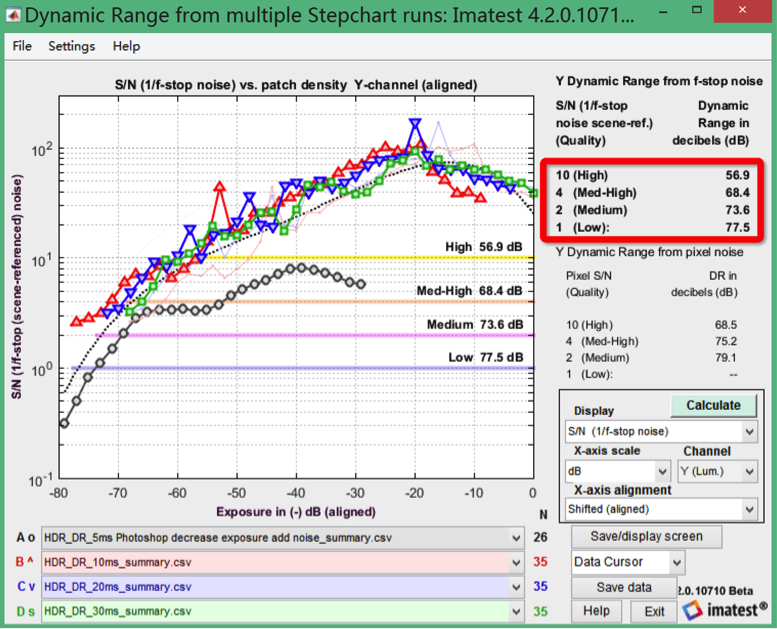Click the Help button next to Exit
The width and height of the screenshot is (777, 629).
coord(596,610)
